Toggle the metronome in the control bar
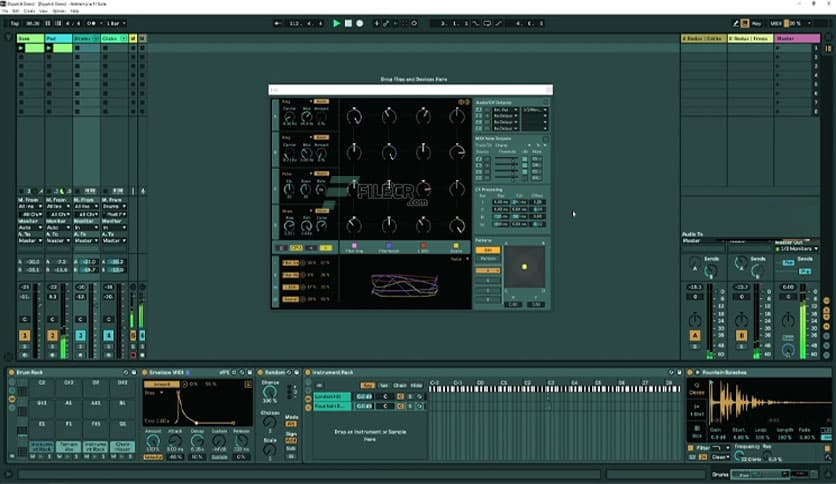The width and height of the screenshot is (836, 484). click(x=92, y=23)
